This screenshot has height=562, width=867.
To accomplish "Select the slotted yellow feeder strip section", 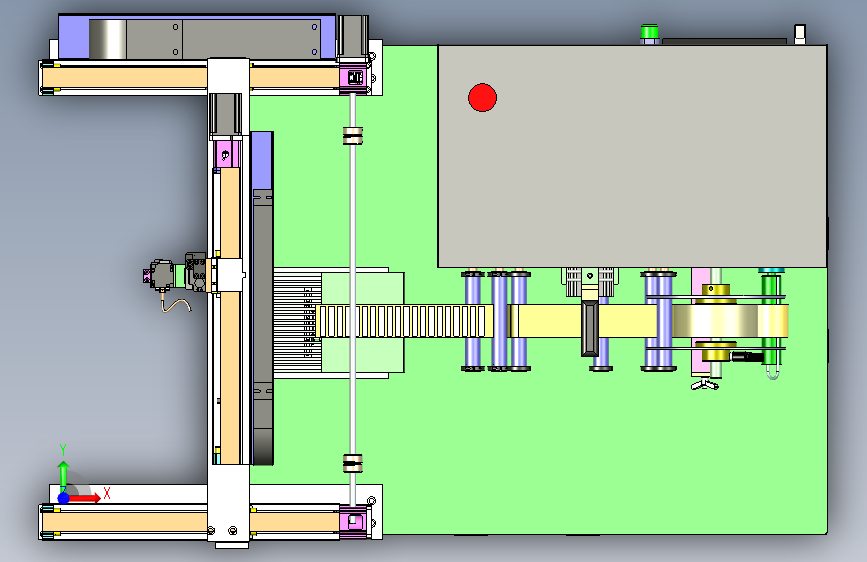I will point(403,321).
